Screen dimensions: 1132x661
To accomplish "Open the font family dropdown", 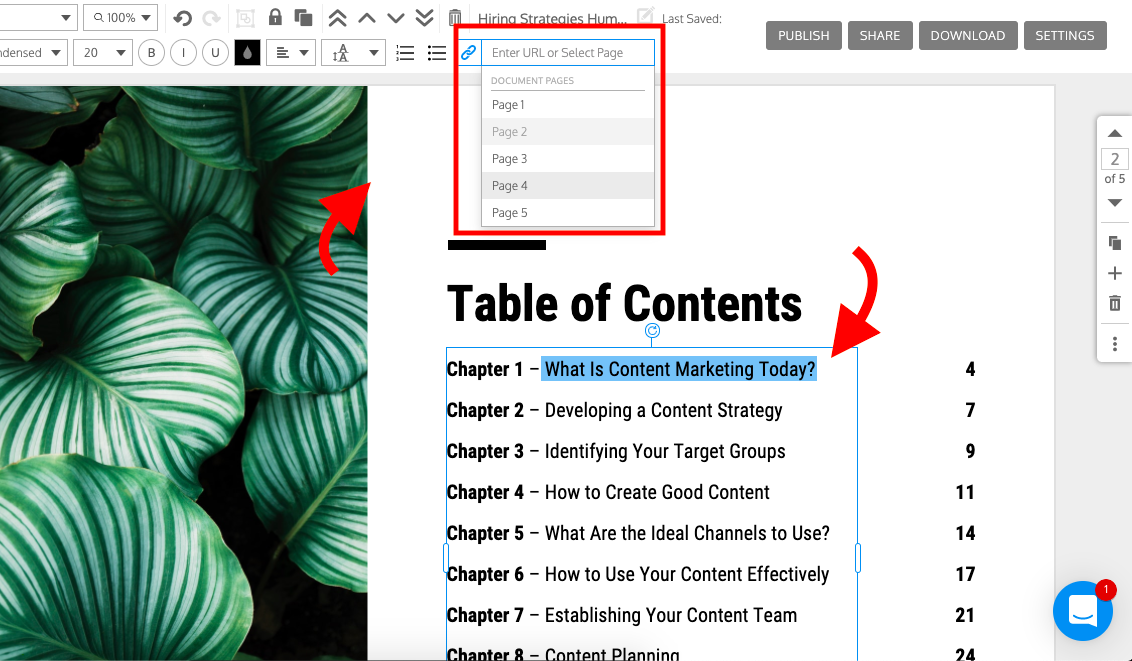I will click(32, 53).
